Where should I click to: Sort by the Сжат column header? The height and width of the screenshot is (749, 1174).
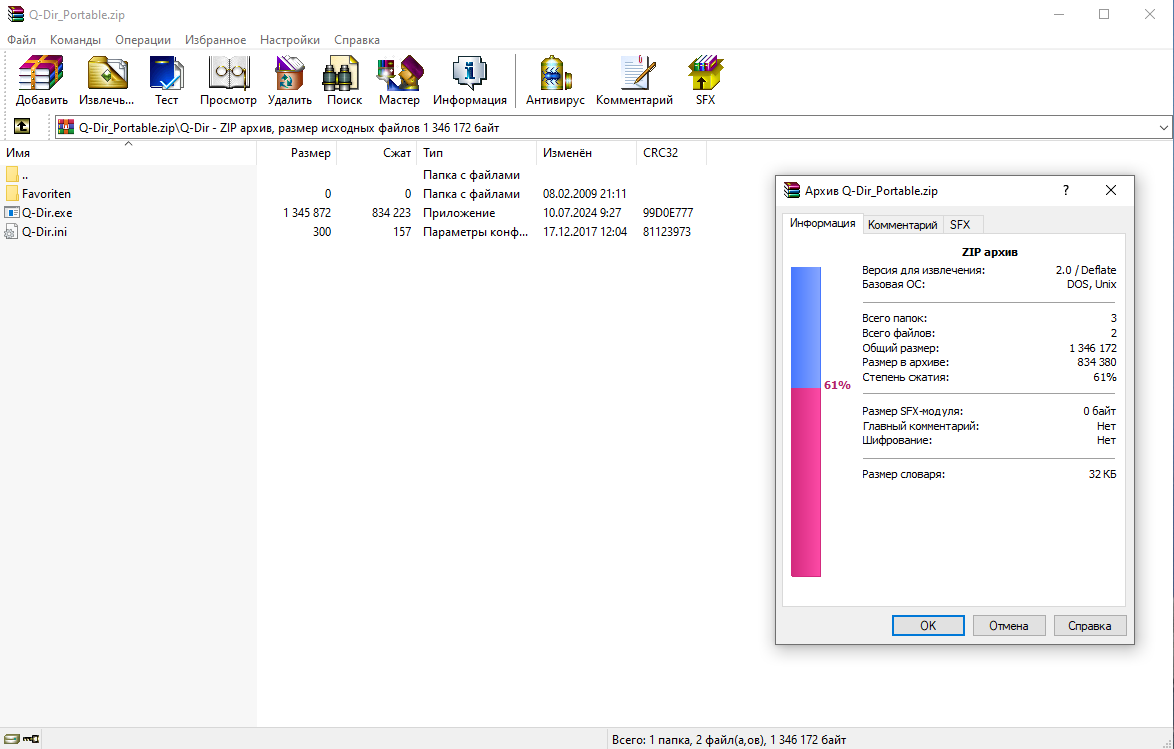coord(377,153)
